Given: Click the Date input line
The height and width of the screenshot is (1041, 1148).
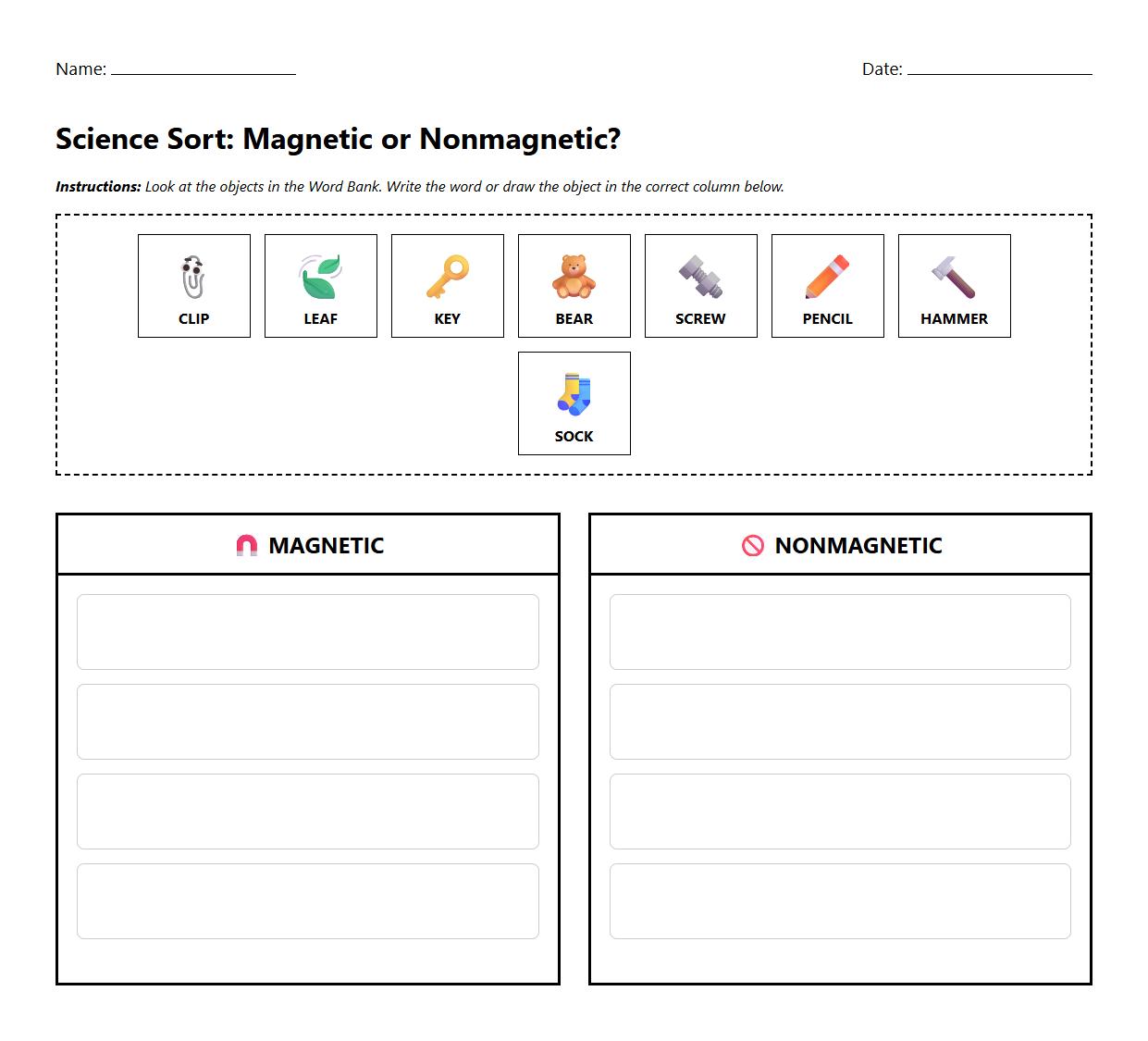Looking at the screenshot, I should click(999, 72).
